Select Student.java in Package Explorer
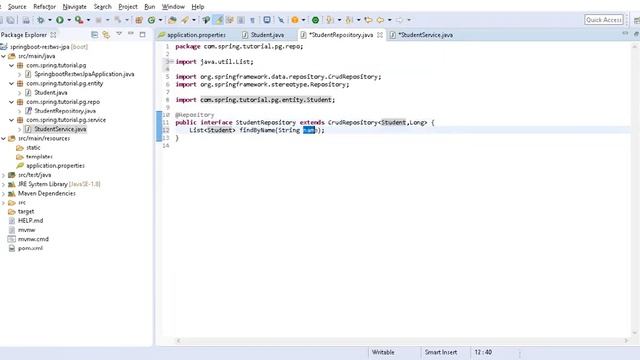640x360 pixels. pyautogui.click(x=51, y=93)
